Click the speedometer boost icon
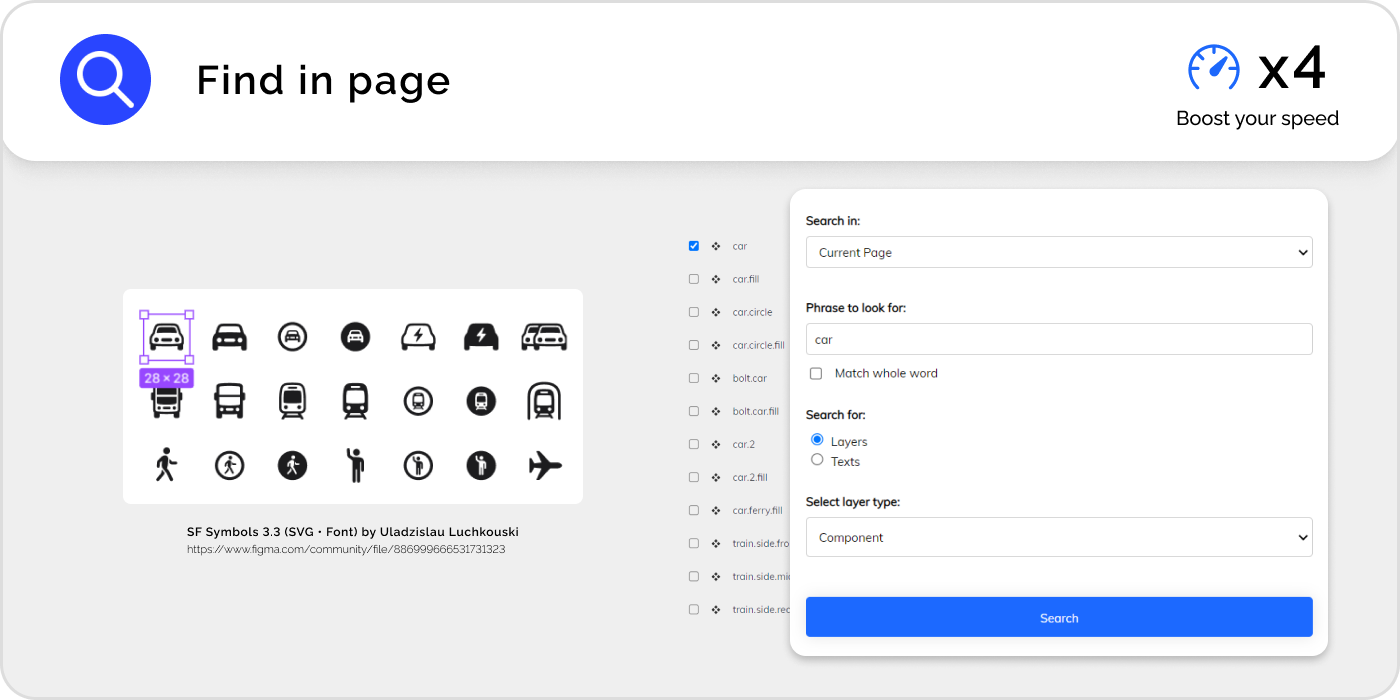The image size is (1400, 700). point(1214,68)
